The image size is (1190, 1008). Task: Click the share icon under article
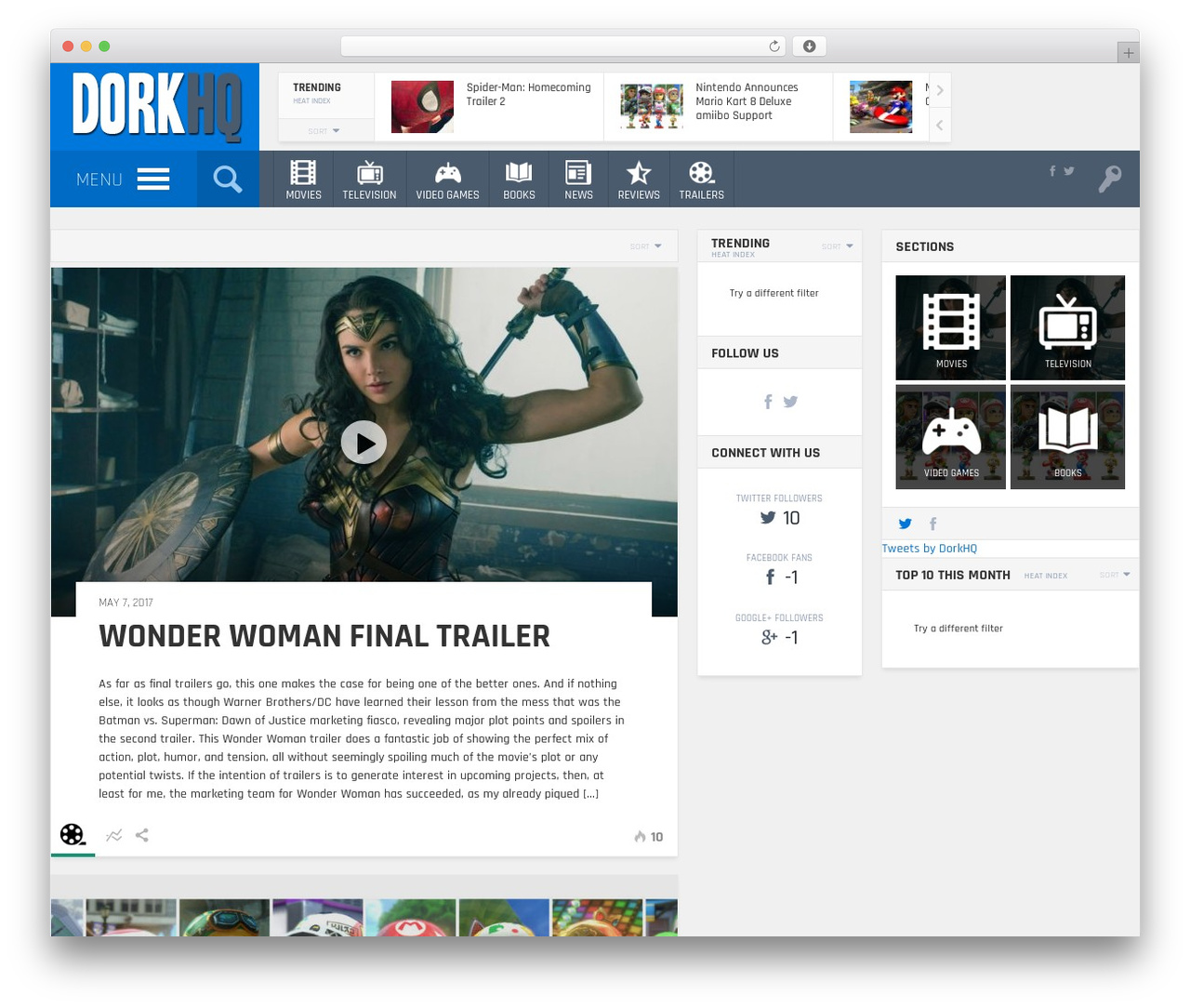(x=142, y=835)
